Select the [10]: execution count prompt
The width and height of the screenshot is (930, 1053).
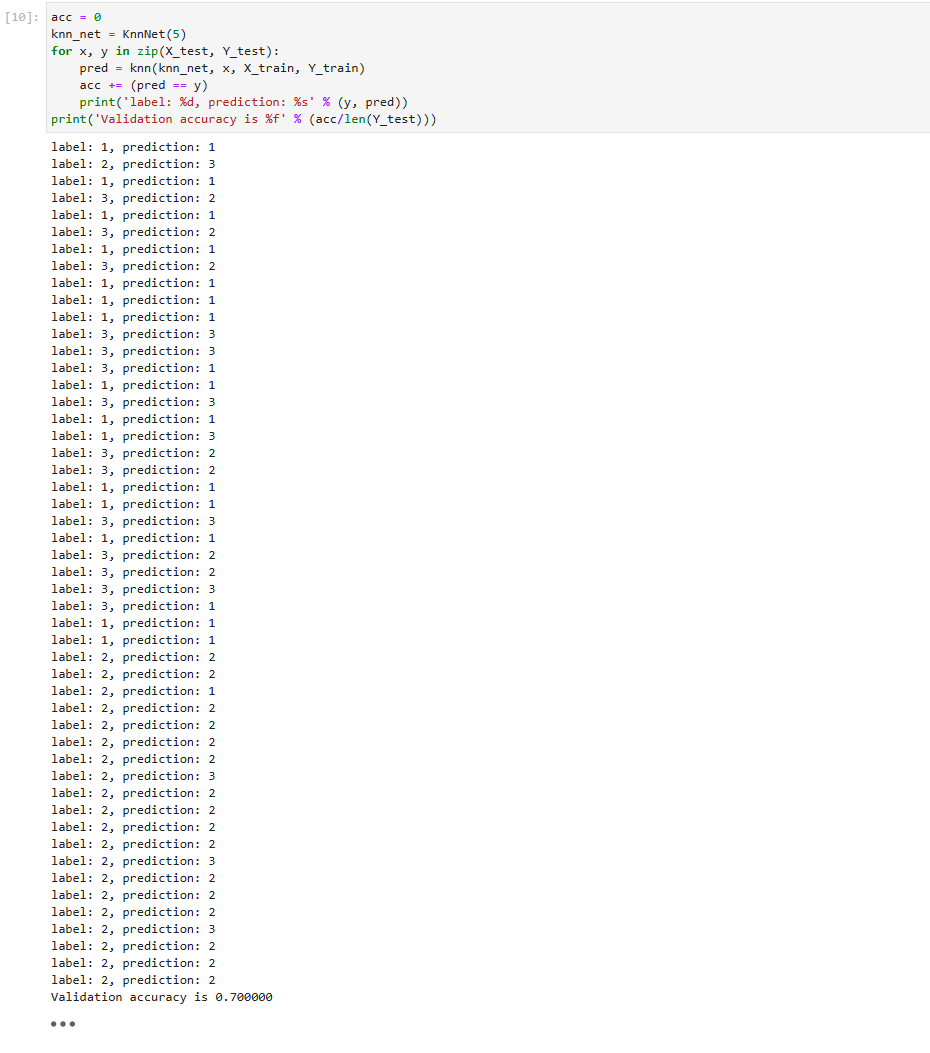21,17
